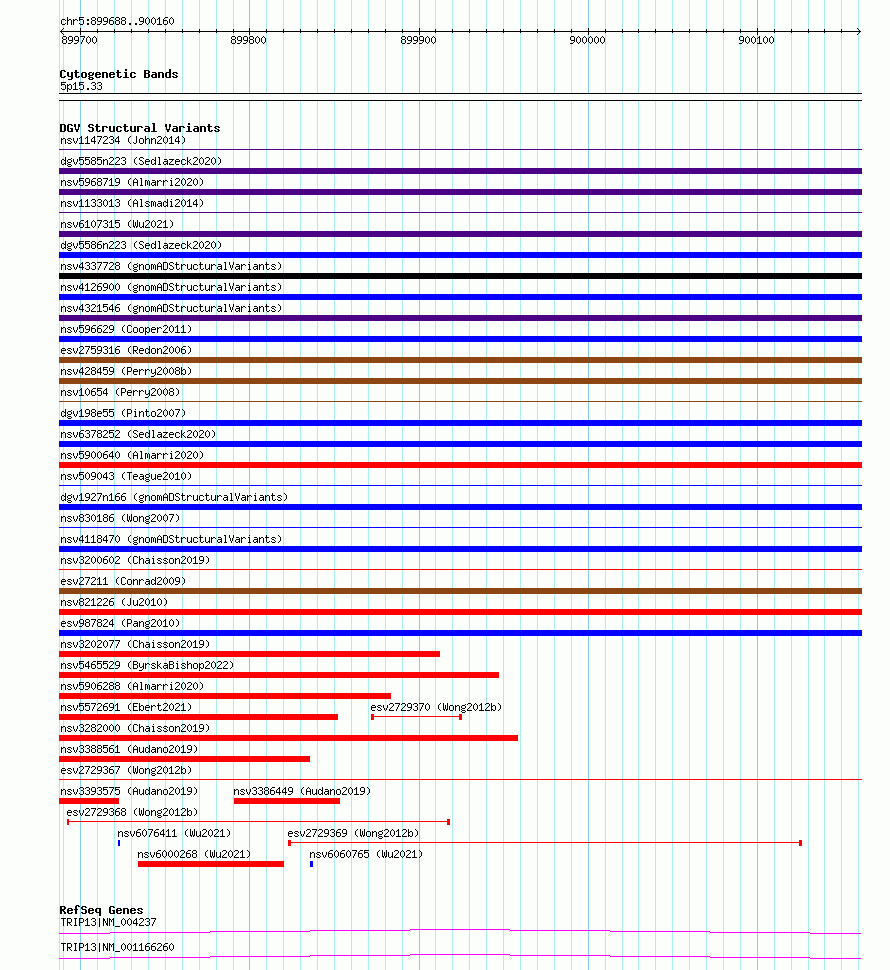Open the nsv5968719 (Almarri2020) variant
Screen dimensions: 890x970
132,182
